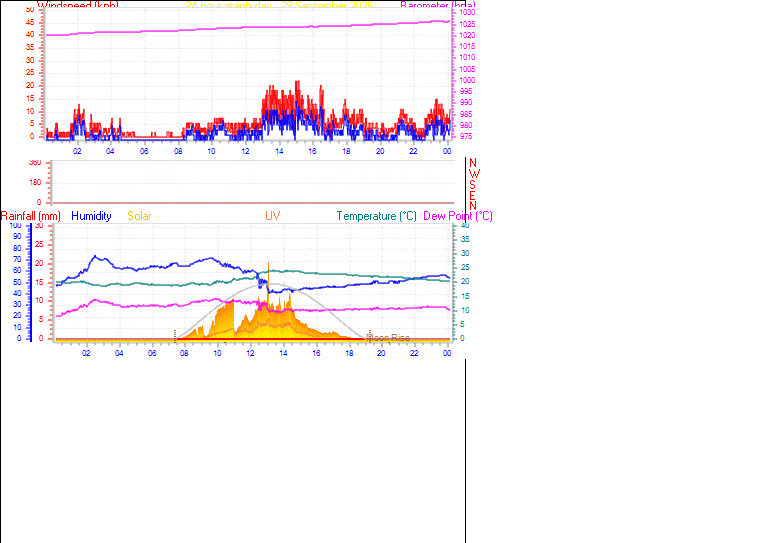Click the E compass letter

pyautogui.click(x=473, y=196)
